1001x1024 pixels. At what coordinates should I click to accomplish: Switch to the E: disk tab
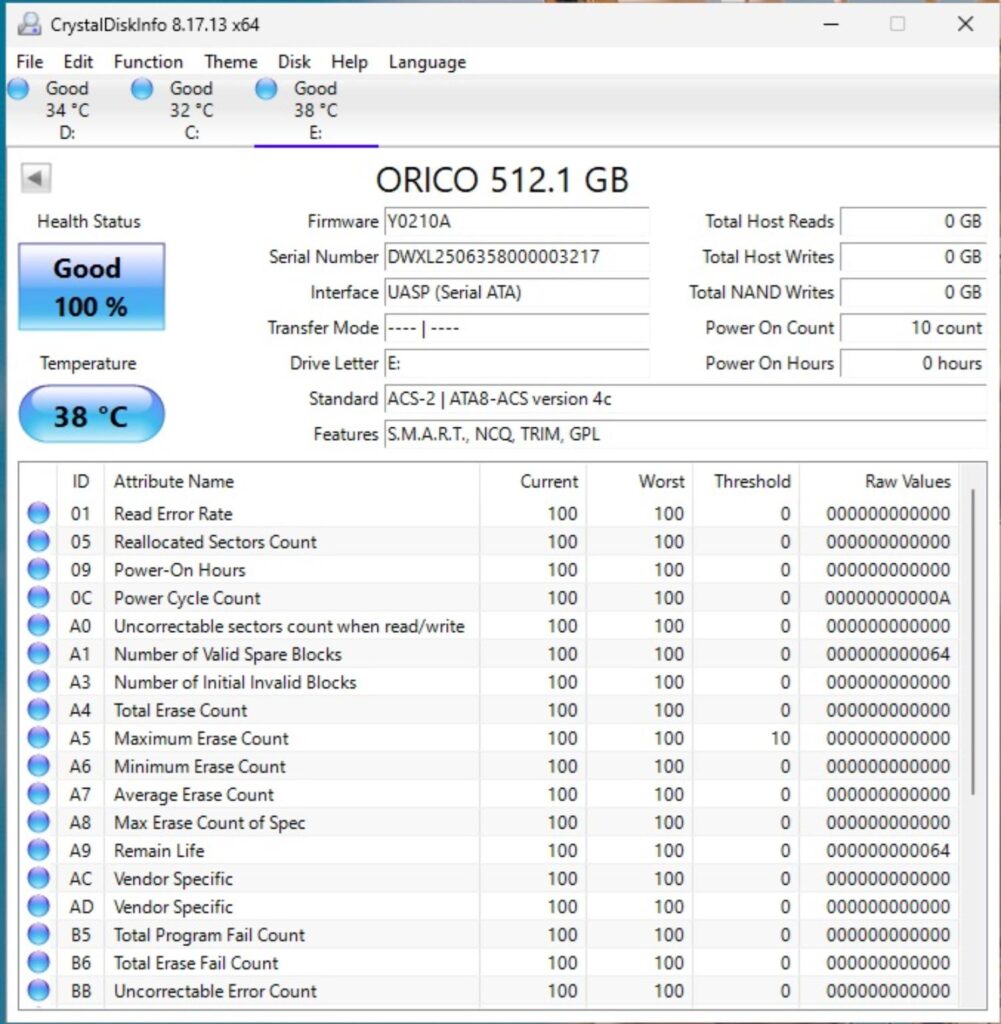click(315, 110)
